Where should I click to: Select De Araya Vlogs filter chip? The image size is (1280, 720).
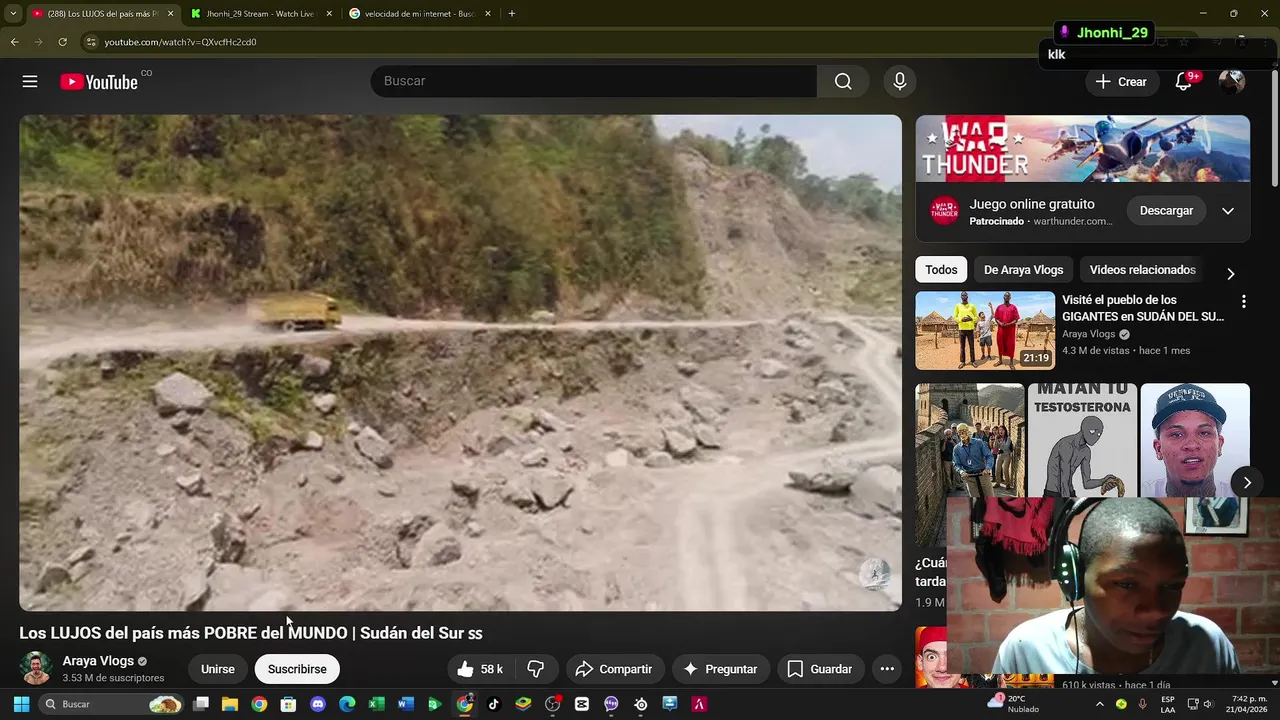click(x=1023, y=270)
